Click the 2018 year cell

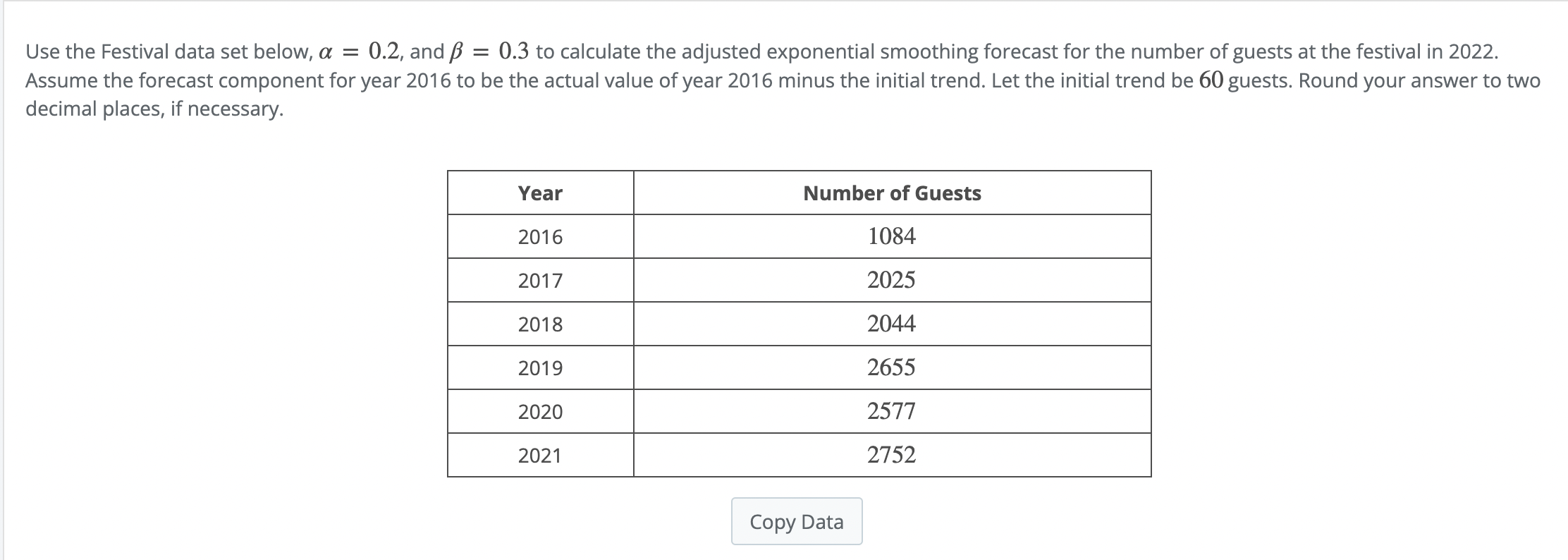540,324
